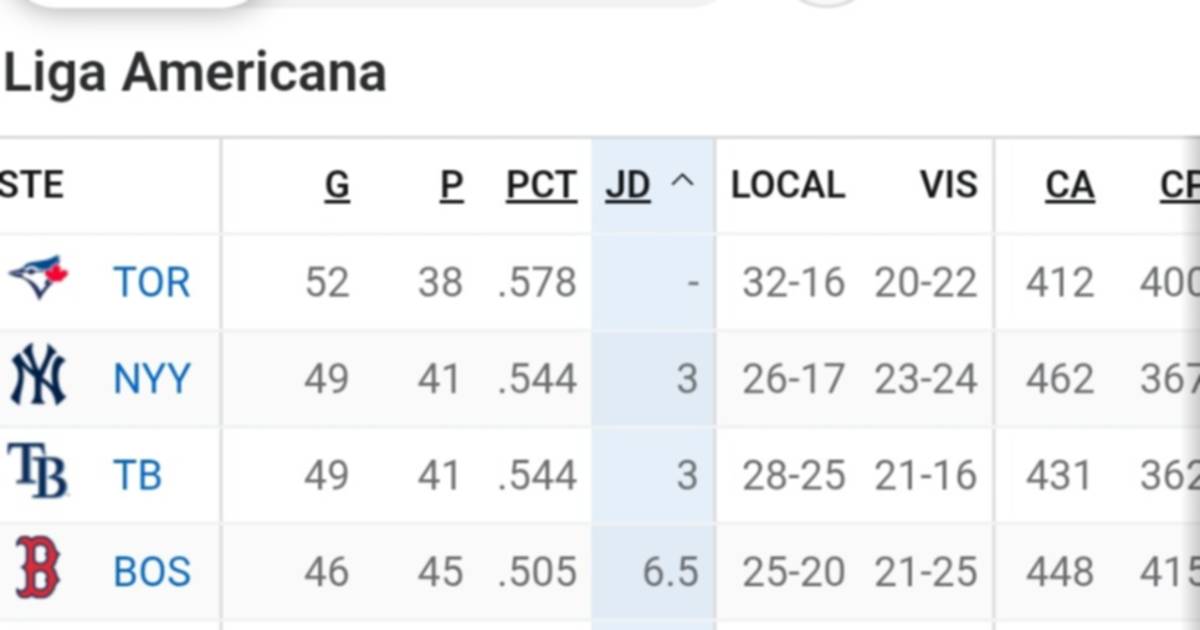
Task: Open the TOR team page link
Action: pyautogui.click(x=153, y=282)
